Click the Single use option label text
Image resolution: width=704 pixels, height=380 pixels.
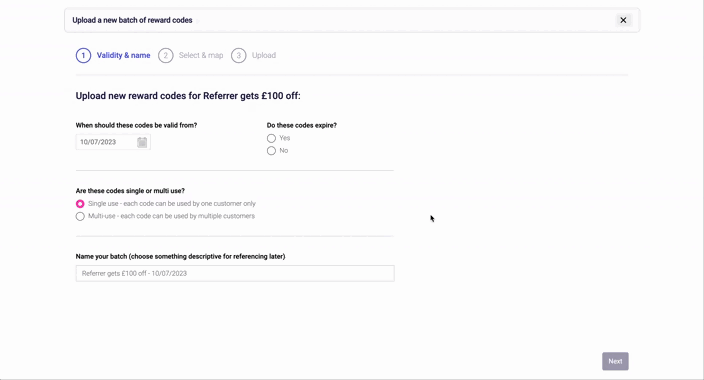(172, 203)
